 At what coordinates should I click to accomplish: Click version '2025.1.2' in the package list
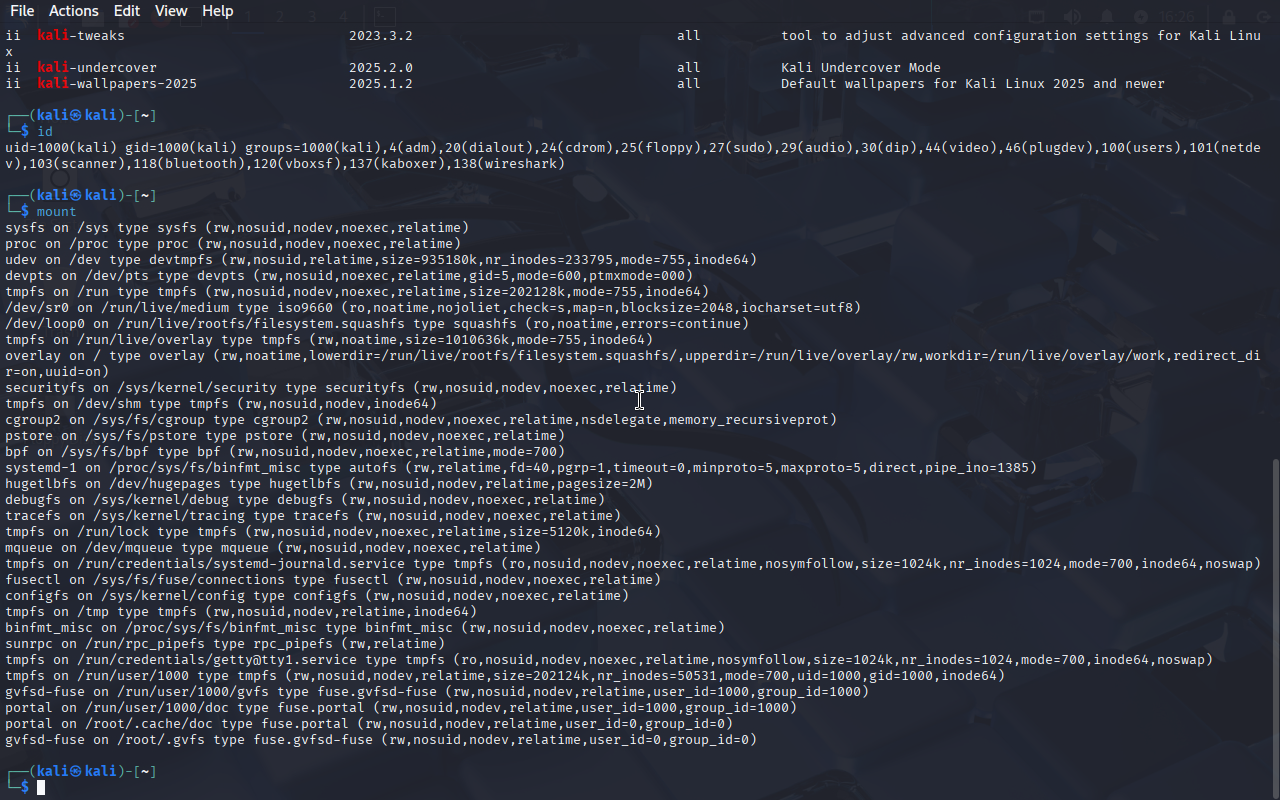[381, 83]
